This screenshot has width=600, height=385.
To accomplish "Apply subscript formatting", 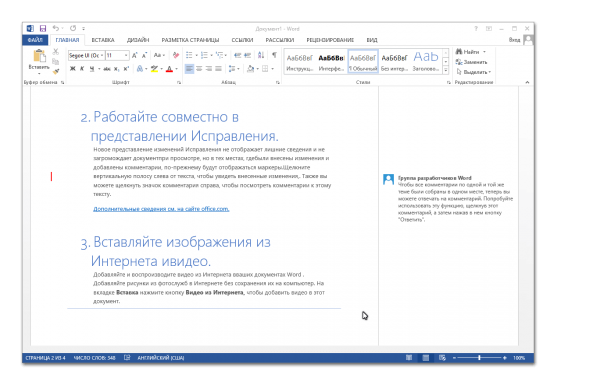I will click(117, 69).
